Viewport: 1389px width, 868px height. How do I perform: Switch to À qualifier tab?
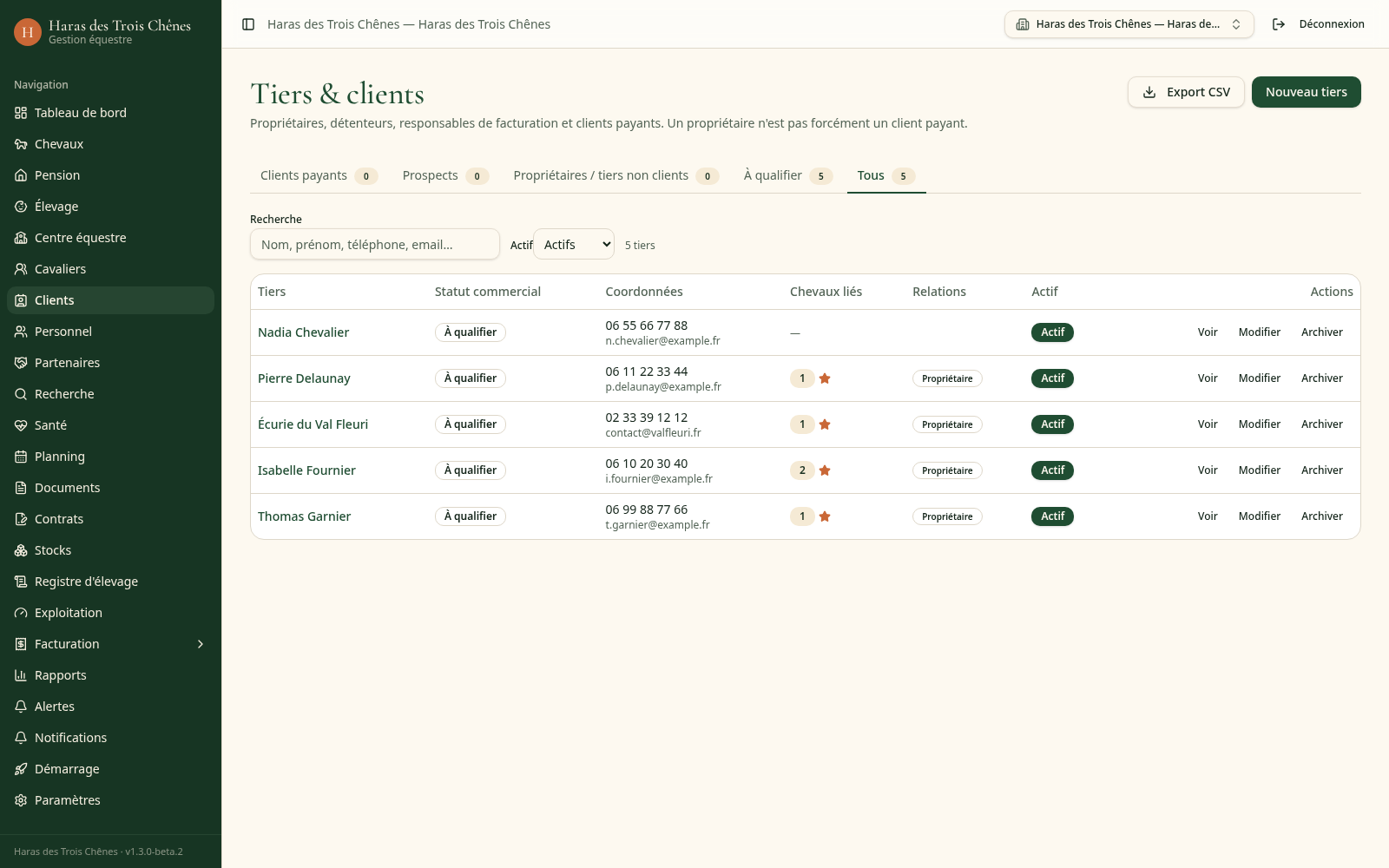pos(787,175)
